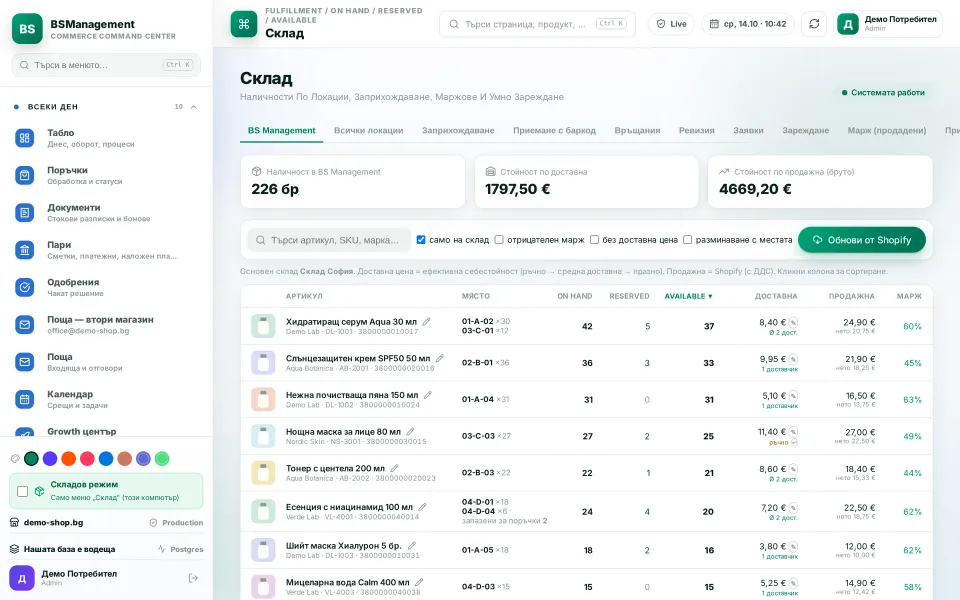Click the Търси в менюто sidebar search box
This screenshot has height=600, width=960.
coord(106,65)
